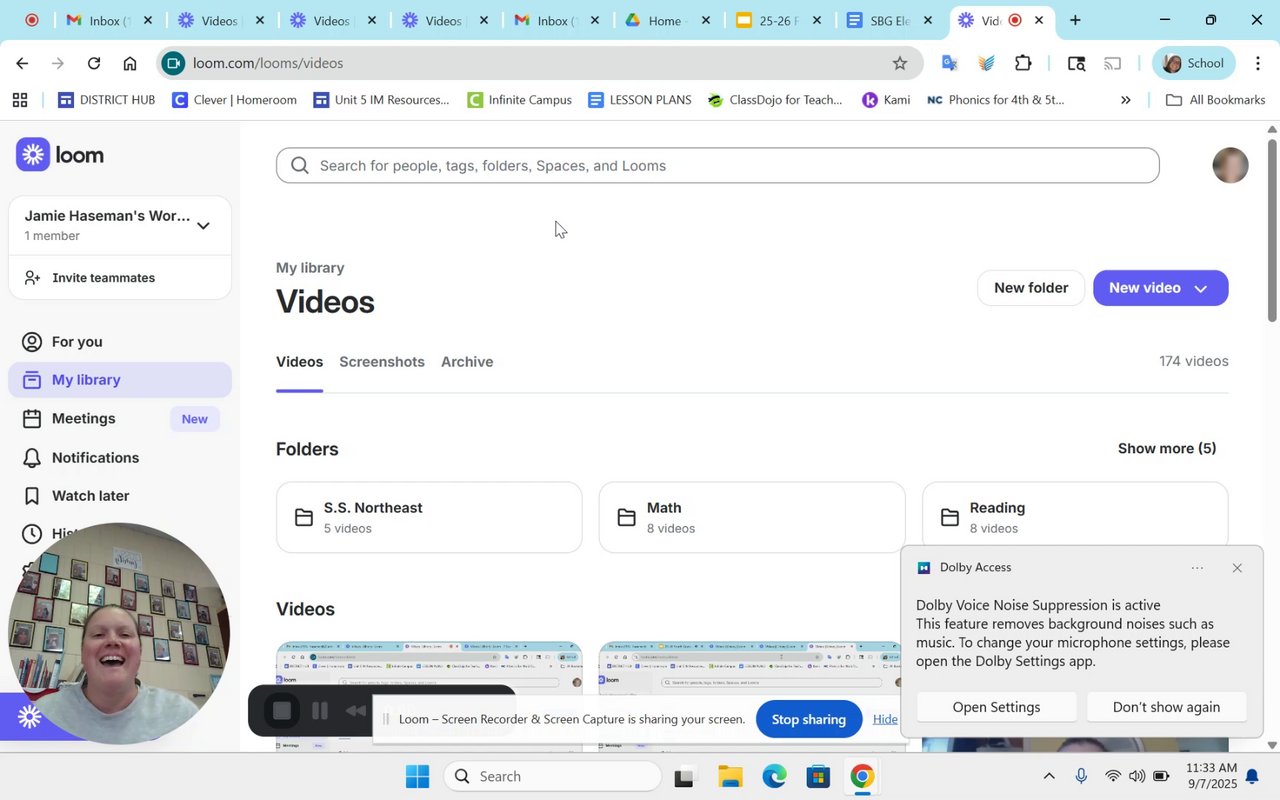The width and height of the screenshot is (1280, 800).
Task: Click the Invite teammates person icon
Action: pyautogui.click(x=32, y=278)
